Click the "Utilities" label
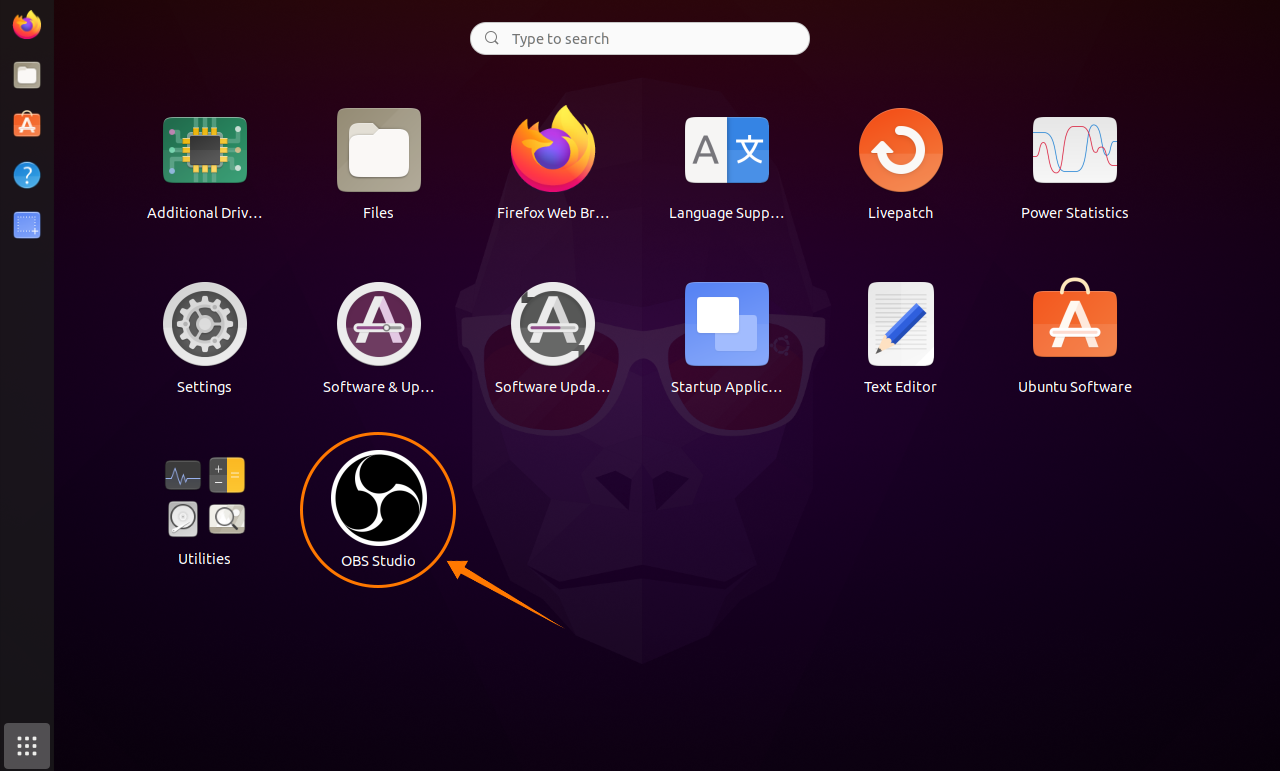The width and height of the screenshot is (1280, 771). click(x=205, y=559)
